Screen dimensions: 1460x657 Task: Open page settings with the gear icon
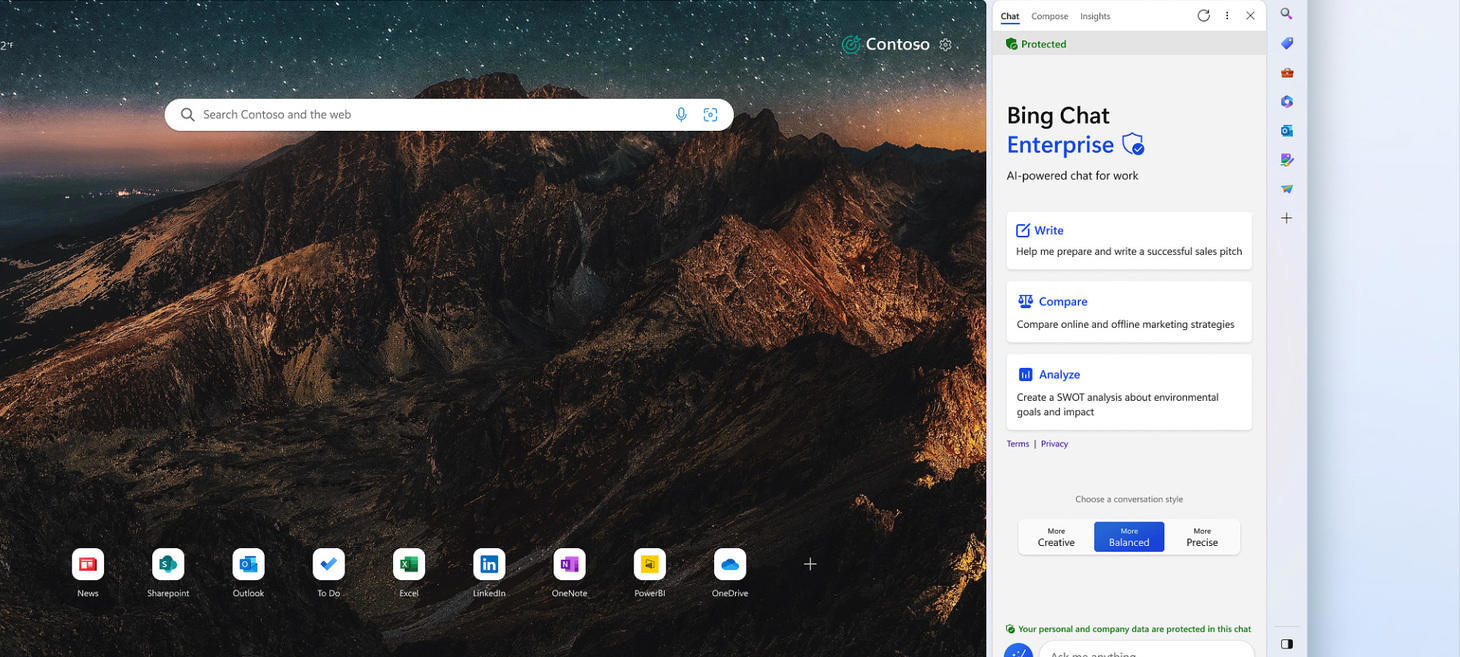pos(945,44)
